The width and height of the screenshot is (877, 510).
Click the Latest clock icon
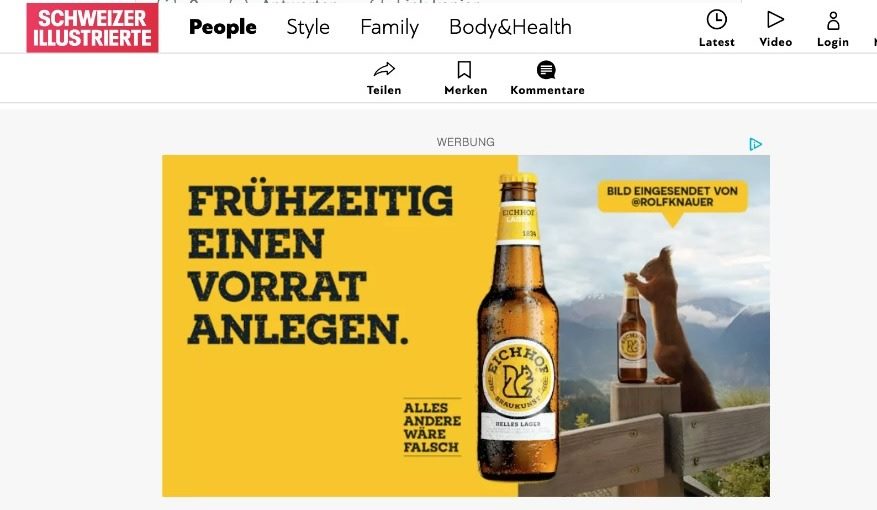(716, 20)
